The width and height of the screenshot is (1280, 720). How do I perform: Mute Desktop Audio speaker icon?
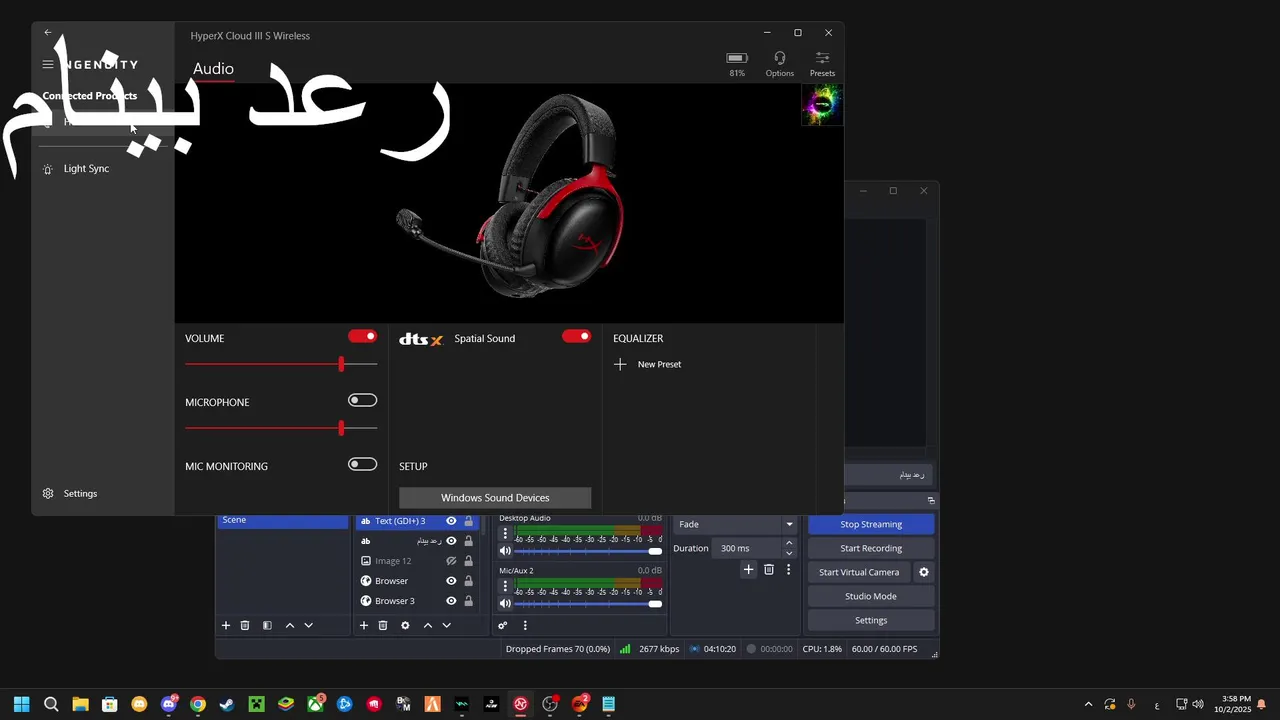(x=505, y=551)
